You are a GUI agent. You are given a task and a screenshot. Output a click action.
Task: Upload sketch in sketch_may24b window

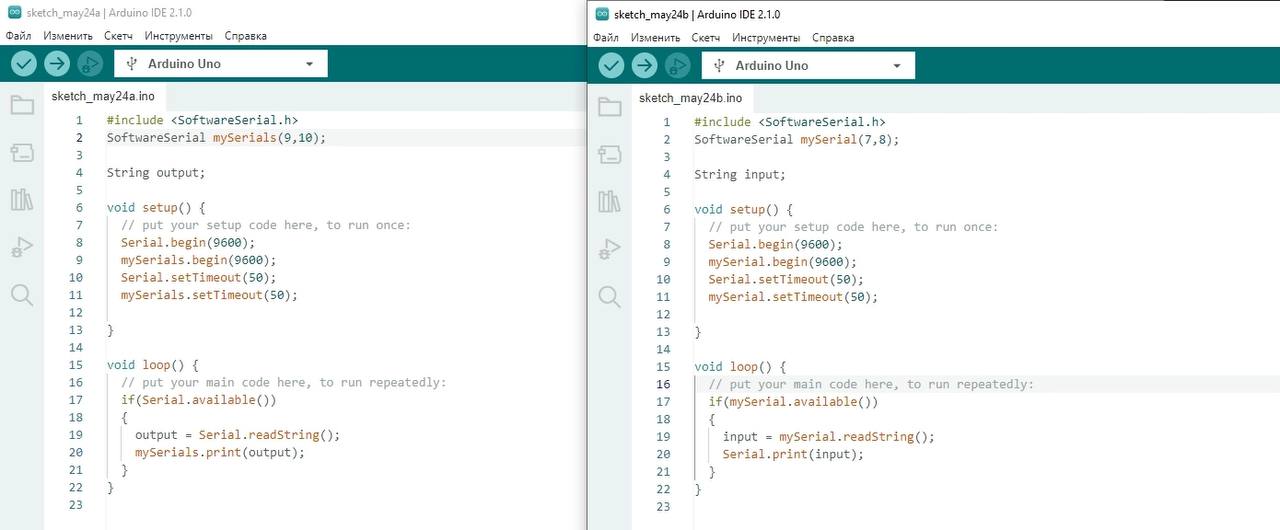click(x=645, y=66)
